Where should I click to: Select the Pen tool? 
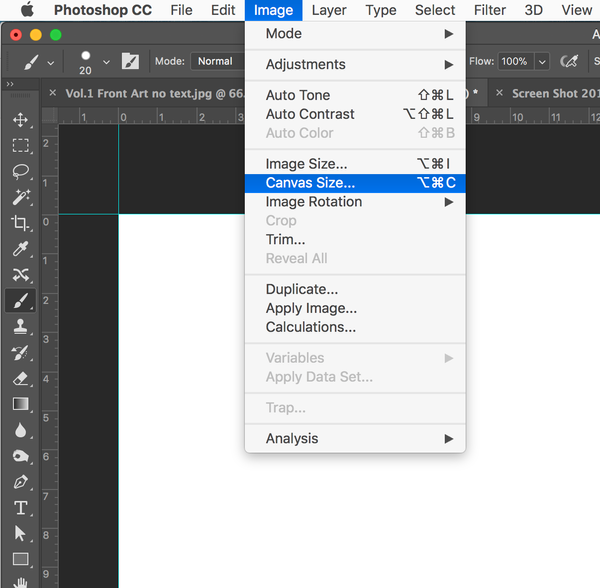click(x=20, y=482)
